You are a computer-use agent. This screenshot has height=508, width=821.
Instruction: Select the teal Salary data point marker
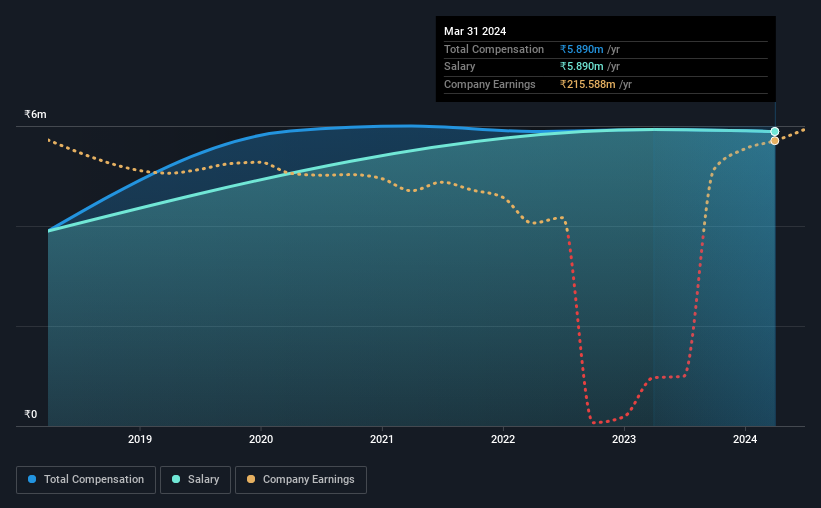(x=775, y=131)
